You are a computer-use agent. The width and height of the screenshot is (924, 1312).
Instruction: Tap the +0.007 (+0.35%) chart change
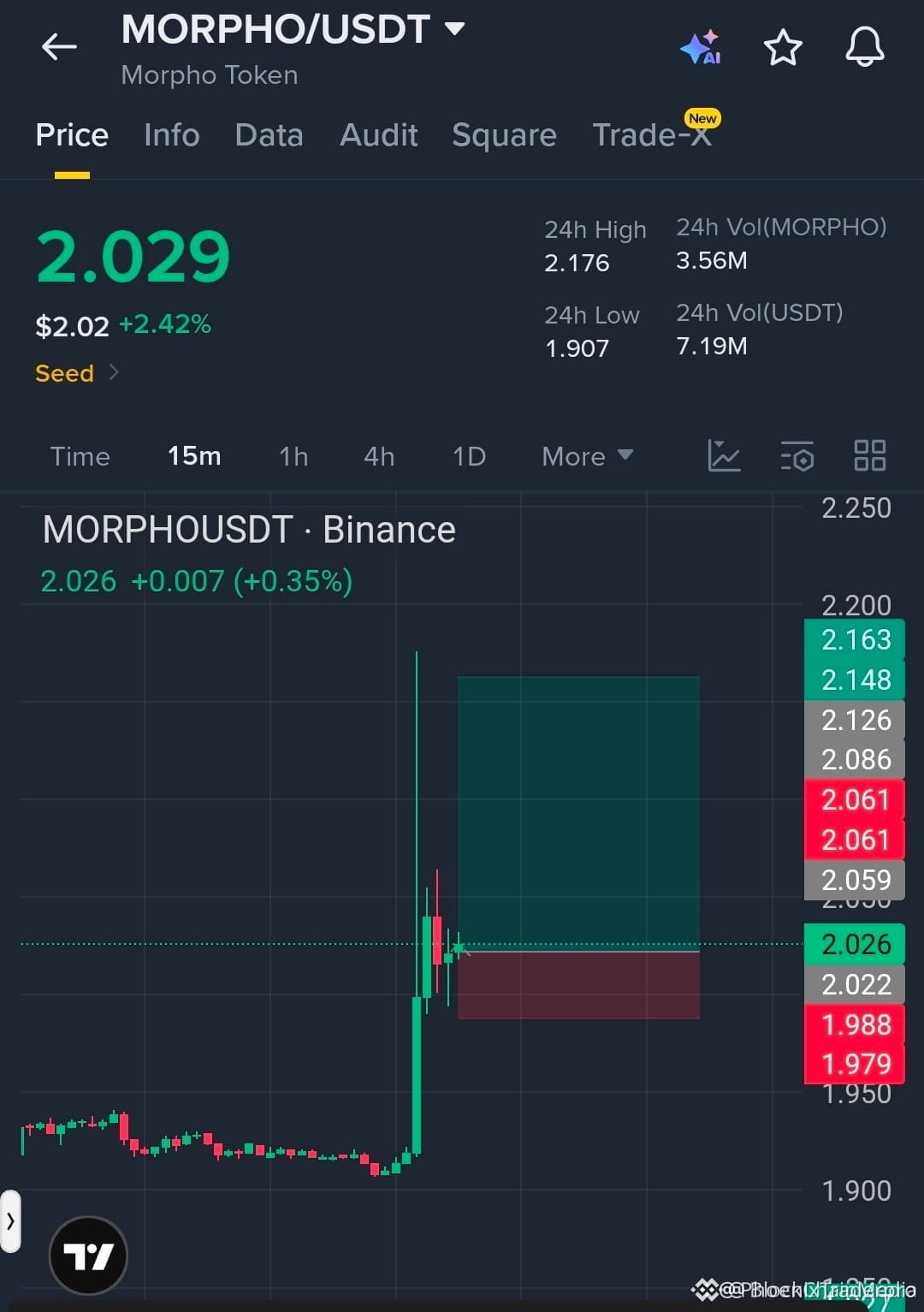[242, 581]
